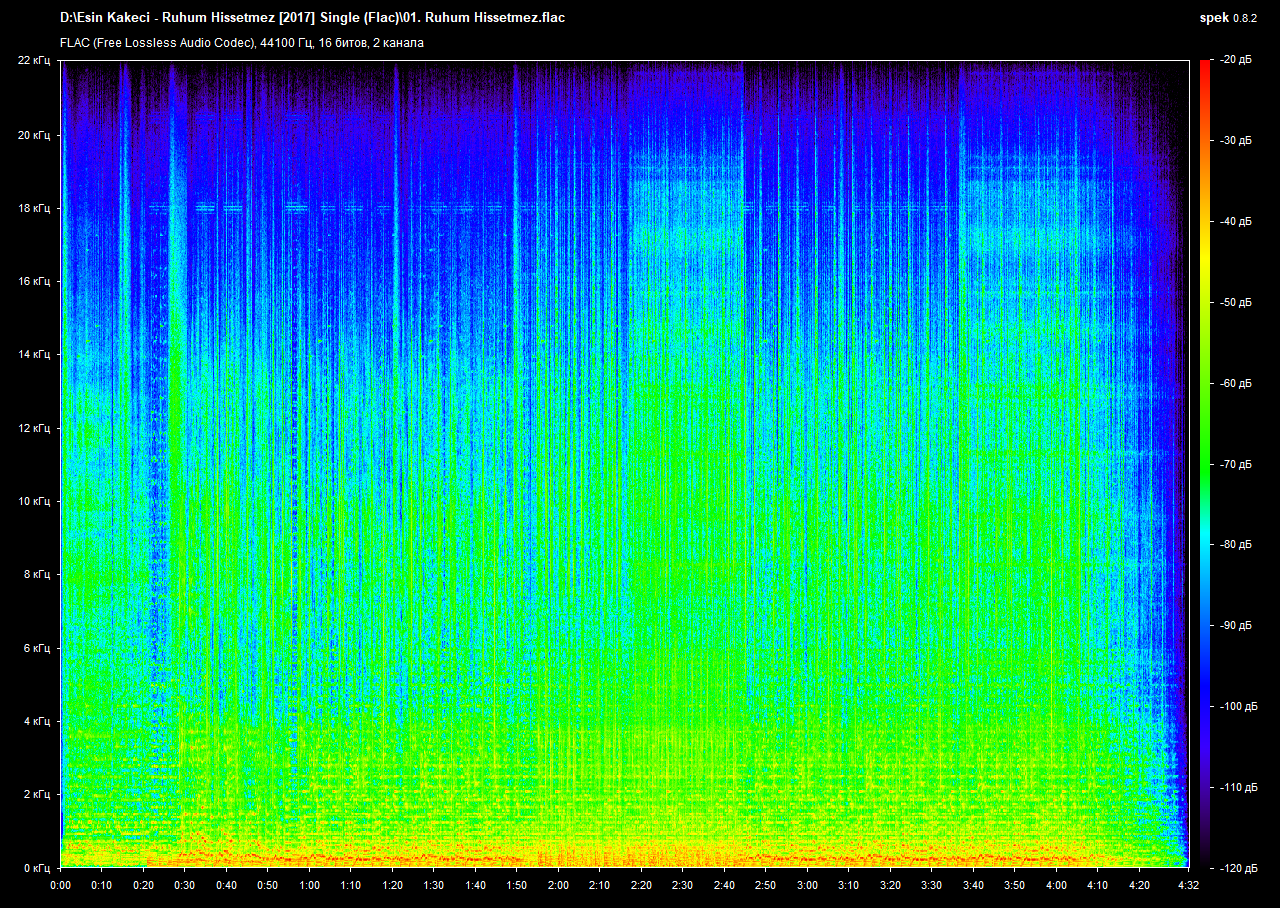Click the 2:20 time axis label
The width and height of the screenshot is (1280, 908).
641,886
